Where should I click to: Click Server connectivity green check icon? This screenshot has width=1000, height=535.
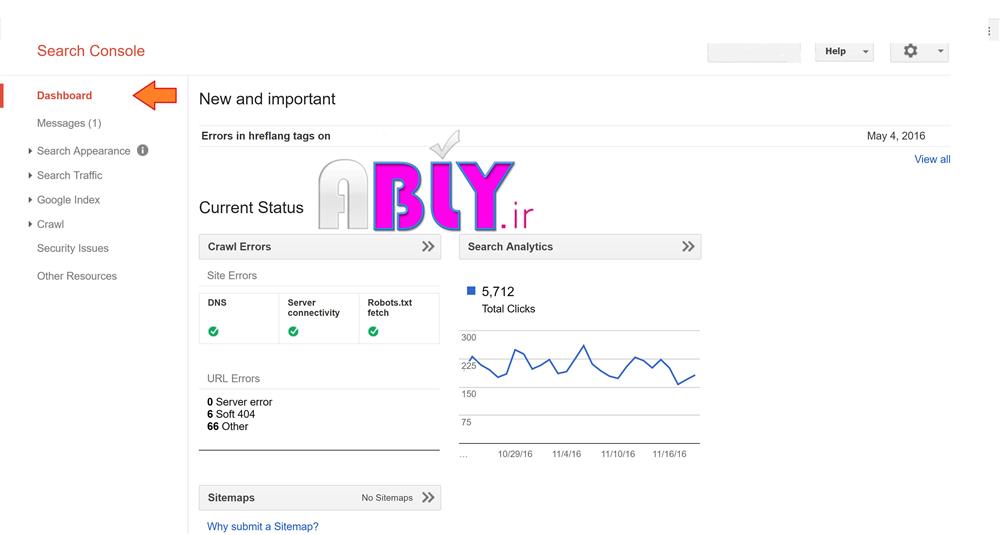tap(293, 332)
